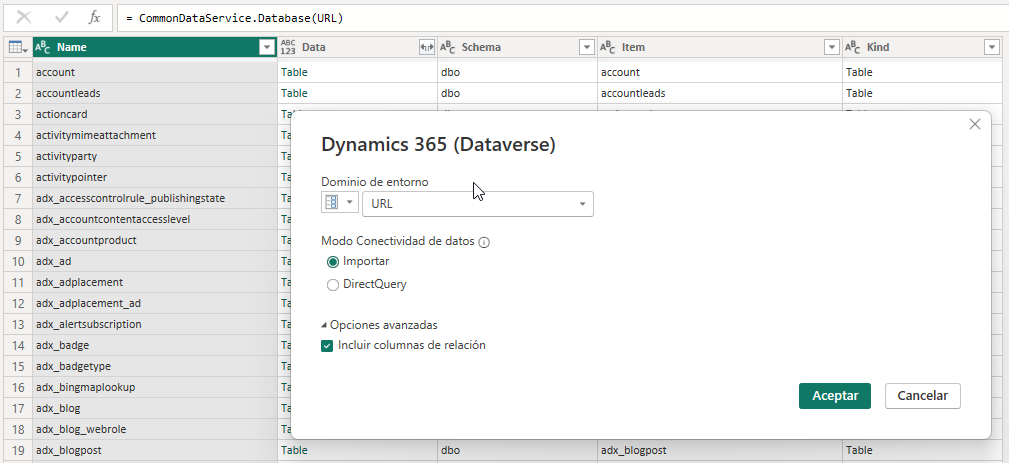Click the adx_accountcontentaccesslevel cell
Screen dimensions: 1009x463
click(154, 219)
